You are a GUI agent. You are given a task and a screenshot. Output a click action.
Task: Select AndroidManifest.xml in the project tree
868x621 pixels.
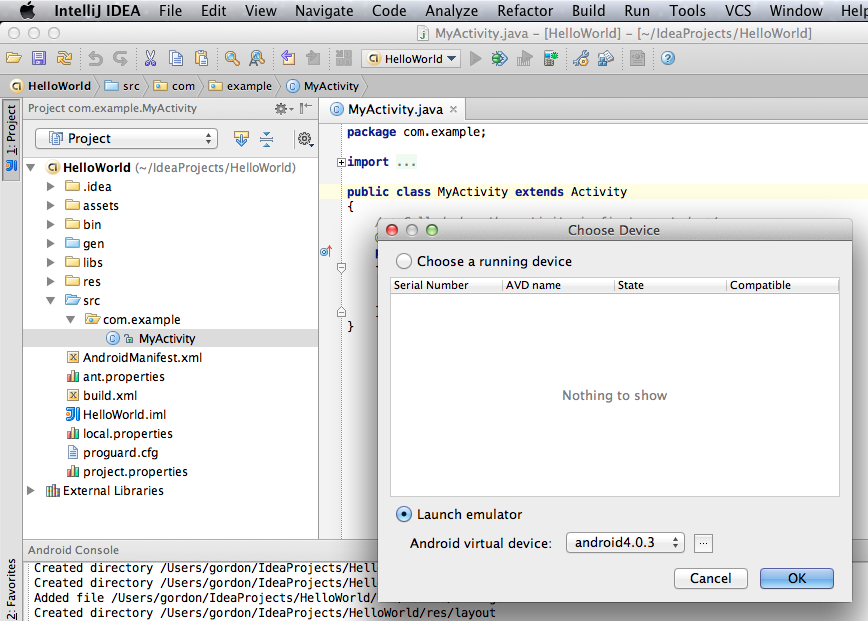(x=142, y=357)
